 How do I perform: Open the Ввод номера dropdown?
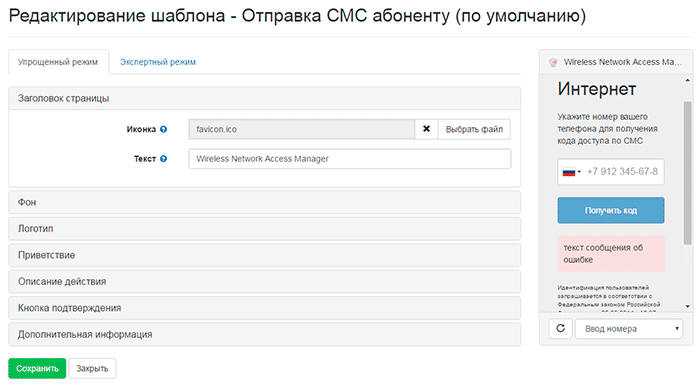click(x=629, y=329)
